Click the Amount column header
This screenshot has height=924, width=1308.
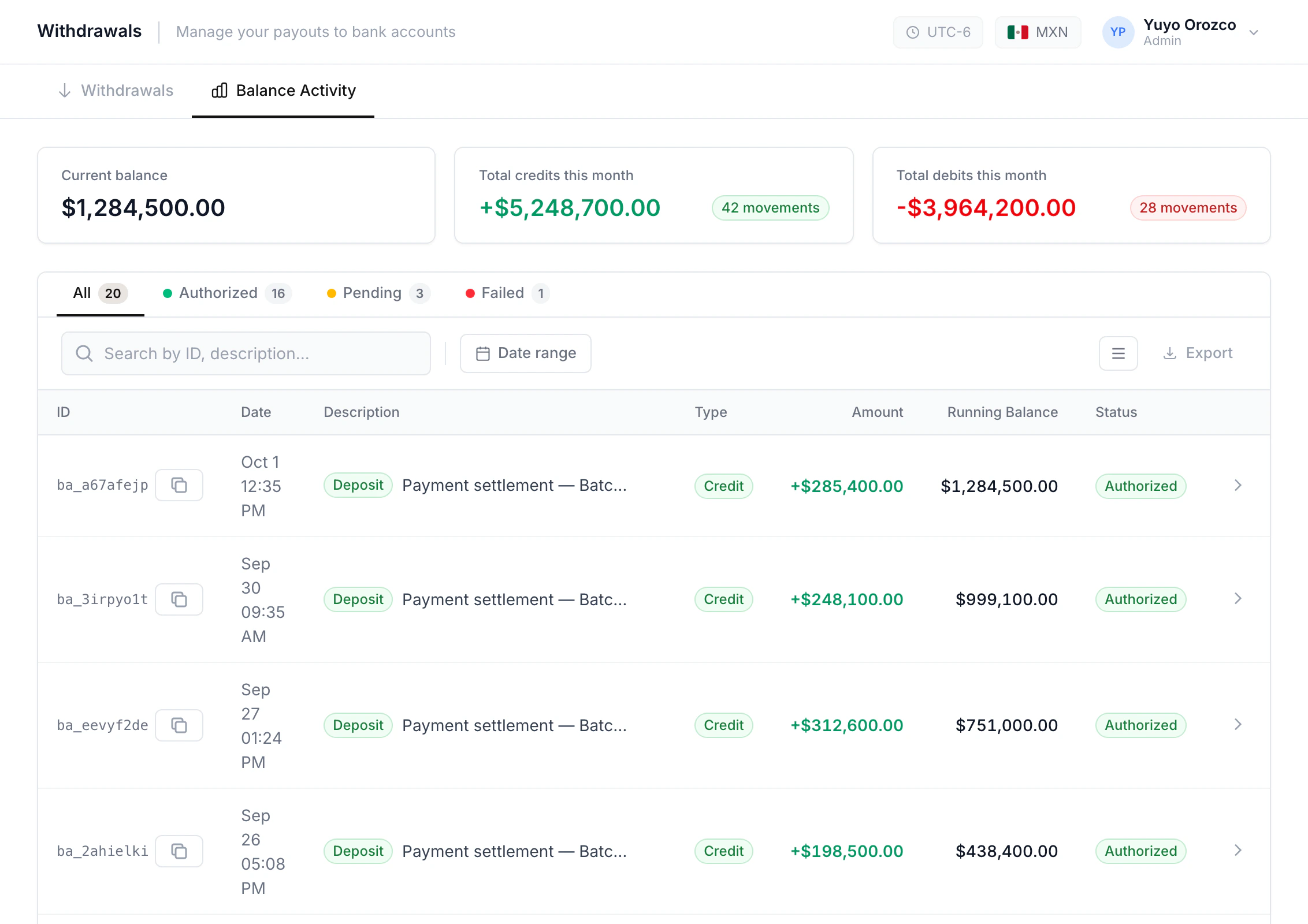[877, 412]
